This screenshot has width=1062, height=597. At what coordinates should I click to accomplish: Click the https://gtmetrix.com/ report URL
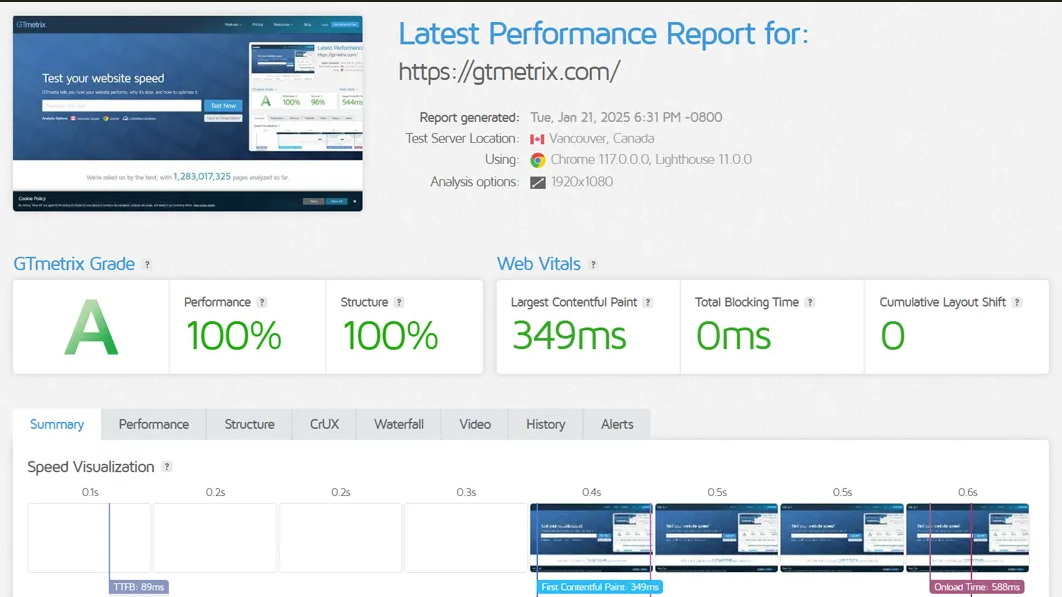tap(509, 71)
